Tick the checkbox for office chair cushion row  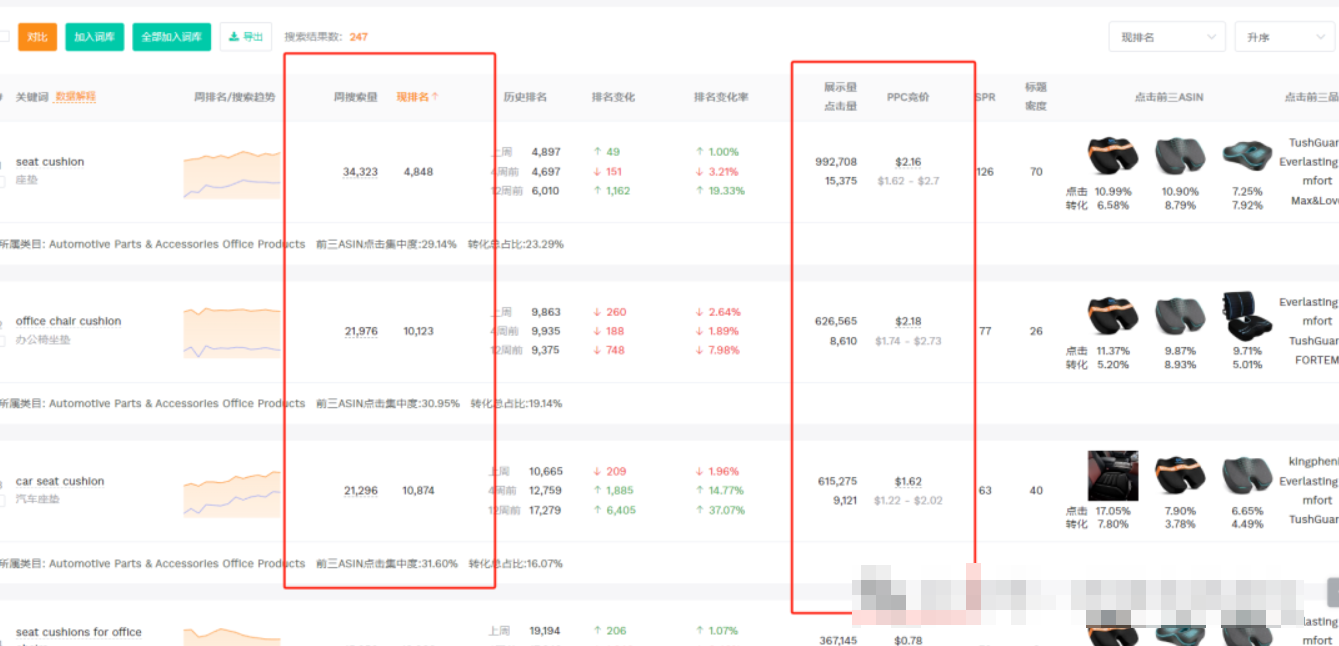pos(2,341)
